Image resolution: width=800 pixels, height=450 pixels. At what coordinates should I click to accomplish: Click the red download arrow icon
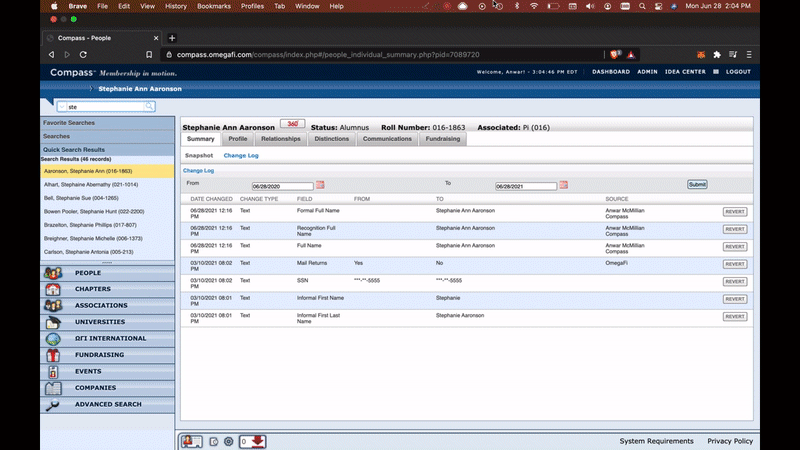pos(258,441)
